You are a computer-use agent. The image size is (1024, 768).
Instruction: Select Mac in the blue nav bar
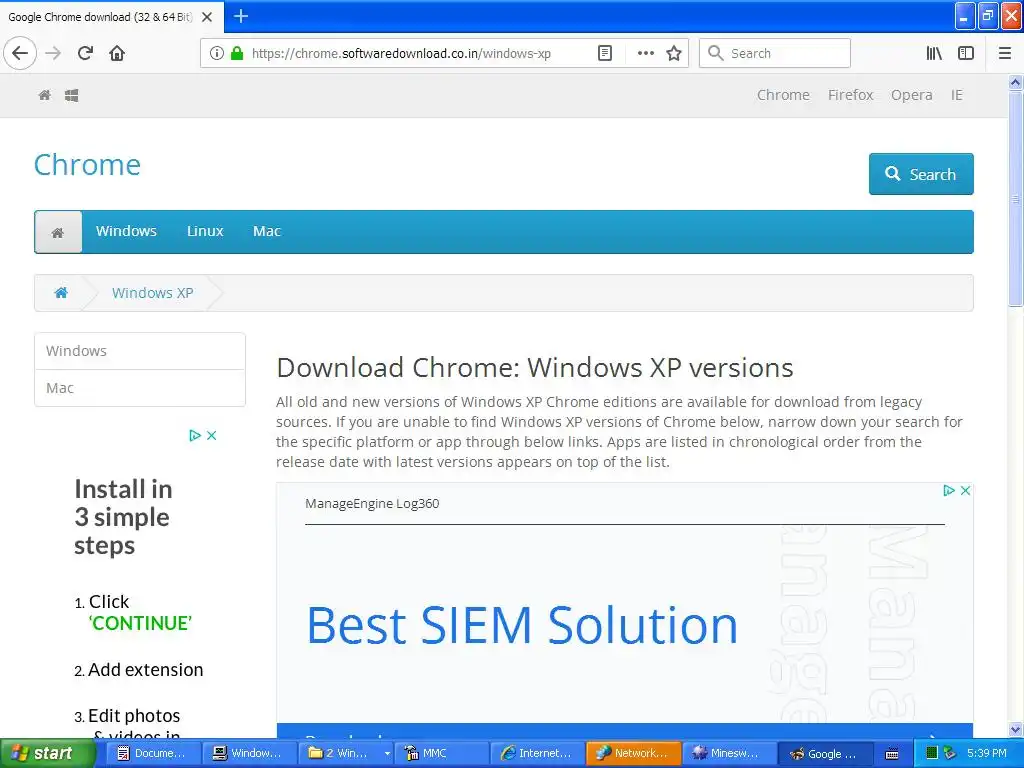[x=266, y=231]
